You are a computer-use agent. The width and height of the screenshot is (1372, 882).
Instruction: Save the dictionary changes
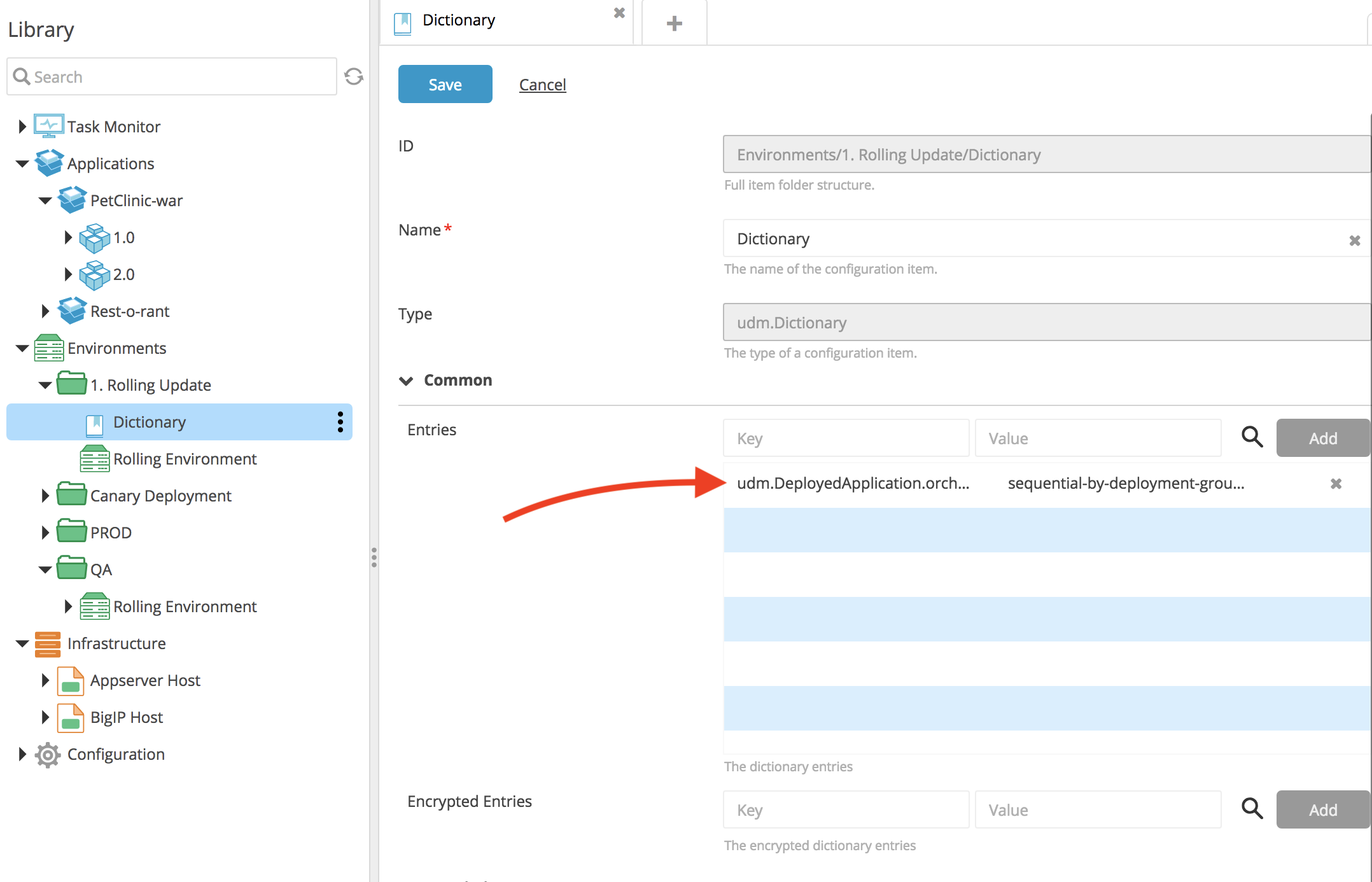click(x=445, y=84)
